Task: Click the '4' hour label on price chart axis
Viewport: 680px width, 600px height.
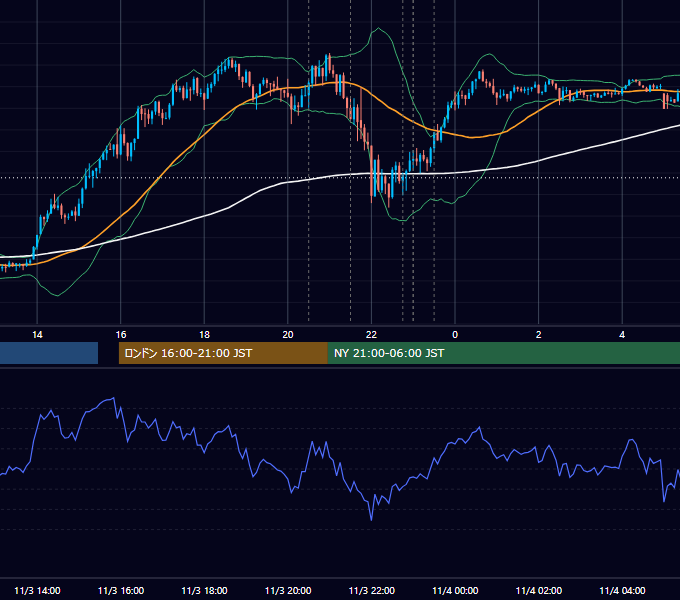Action: click(622, 335)
